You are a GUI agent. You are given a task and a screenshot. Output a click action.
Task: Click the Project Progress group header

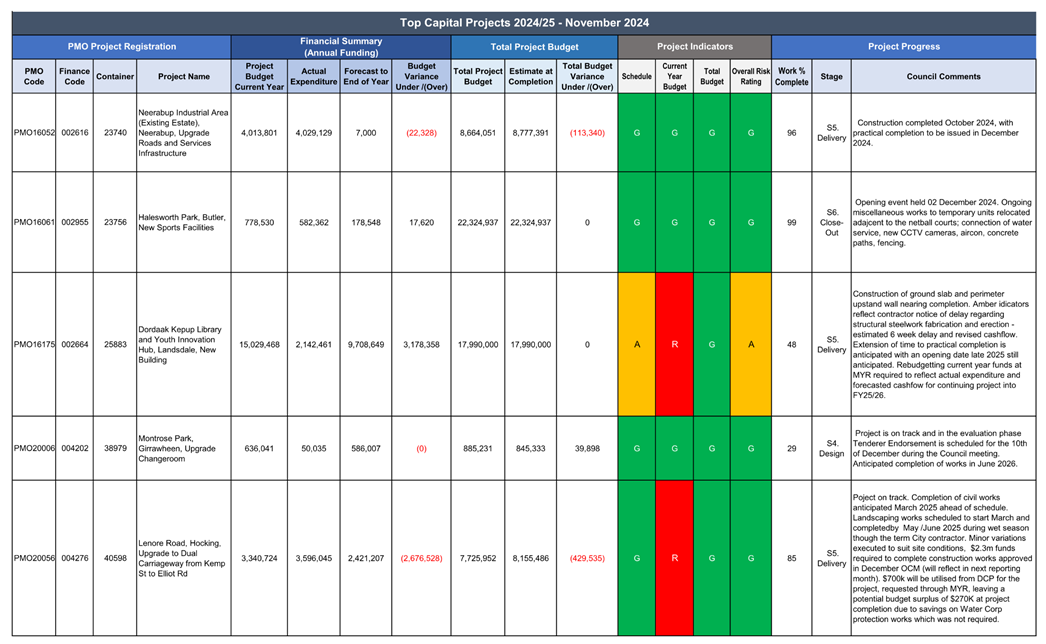pos(903,47)
